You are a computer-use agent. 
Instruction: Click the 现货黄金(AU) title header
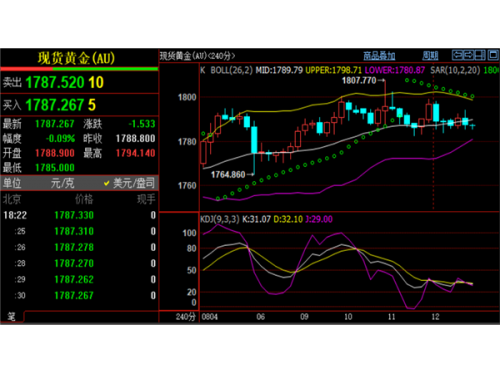[x=76, y=58]
